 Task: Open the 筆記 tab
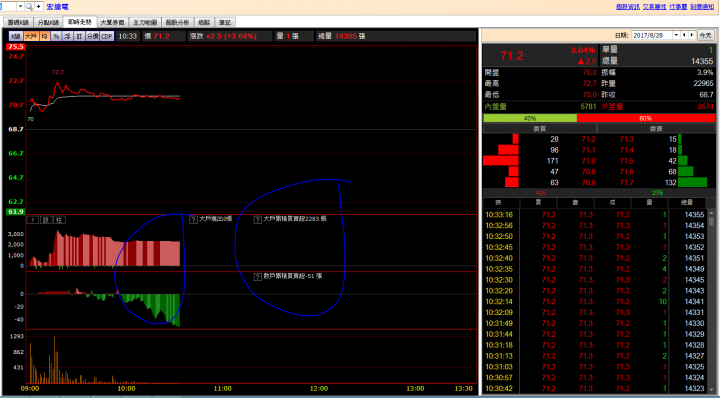(225, 22)
